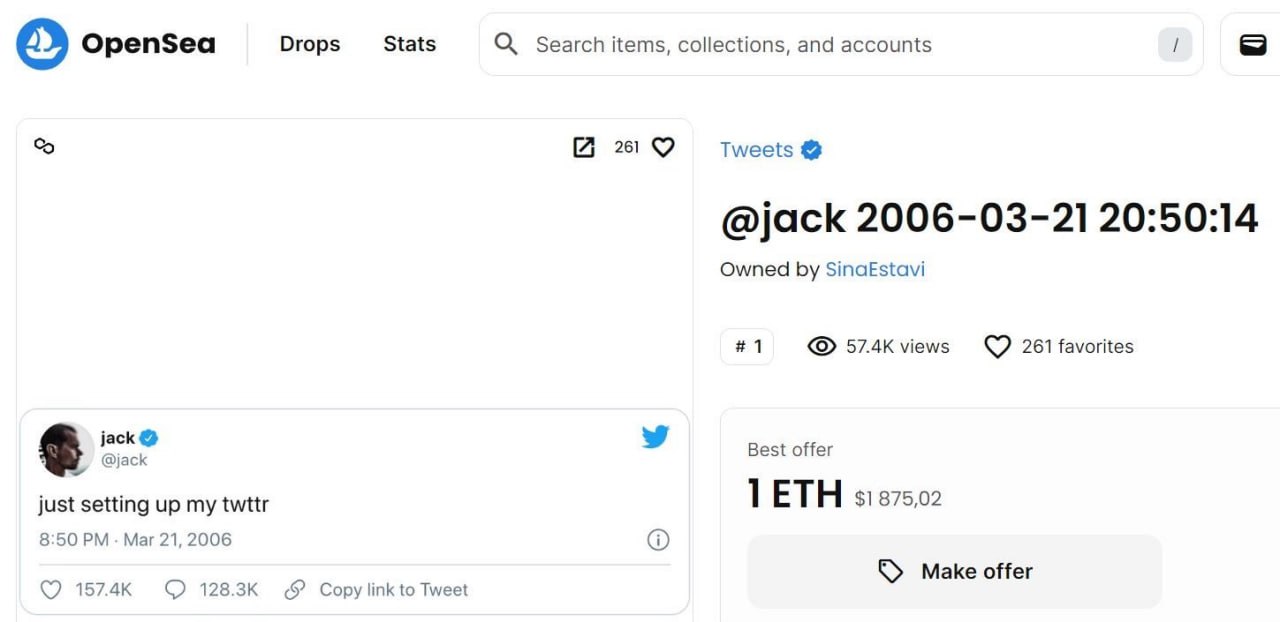Click the tweet reply bubble icon
Image resolution: width=1280 pixels, height=622 pixels.
175,590
